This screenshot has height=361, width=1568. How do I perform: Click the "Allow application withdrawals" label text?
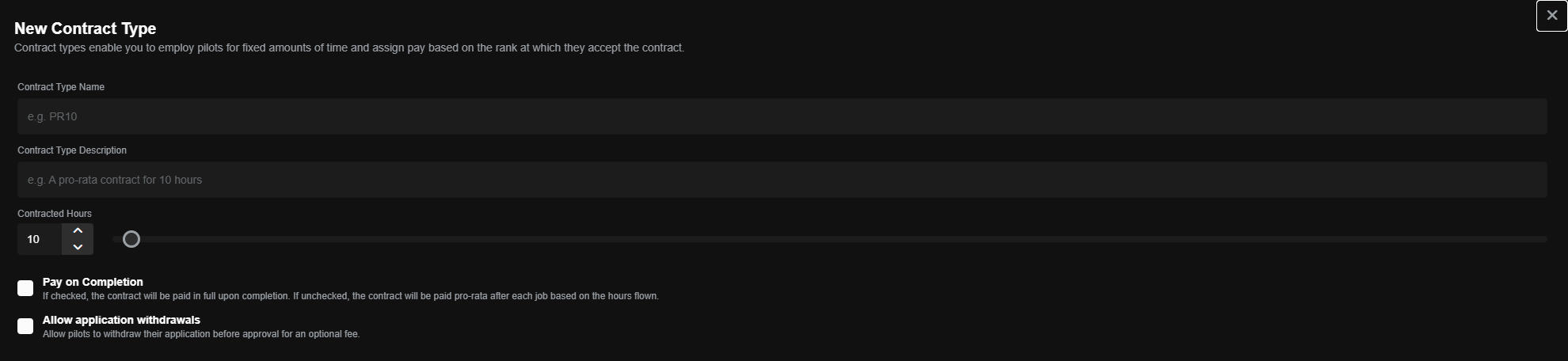tap(121, 320)
